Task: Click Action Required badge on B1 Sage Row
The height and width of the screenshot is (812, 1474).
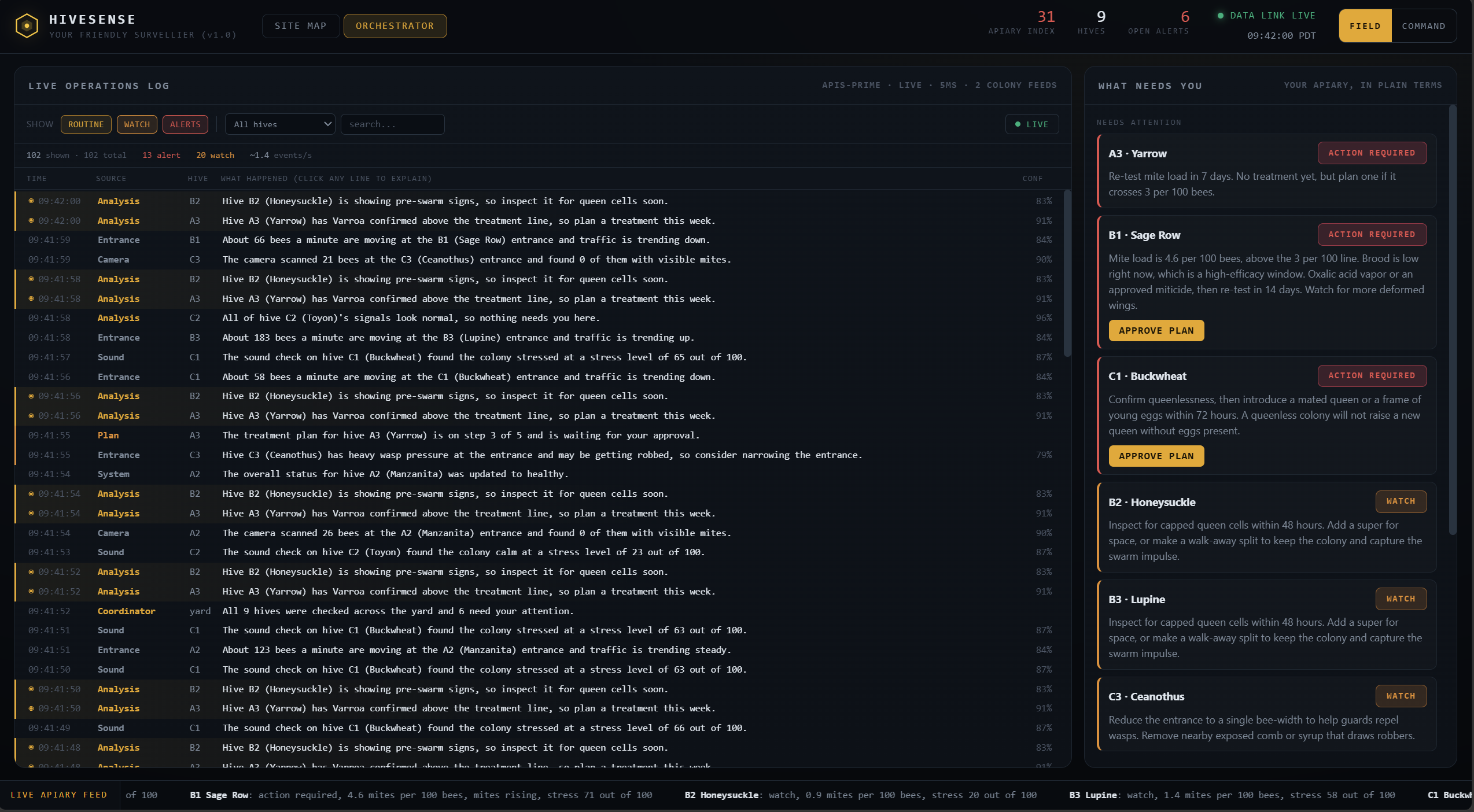Action: [1372, 235]
